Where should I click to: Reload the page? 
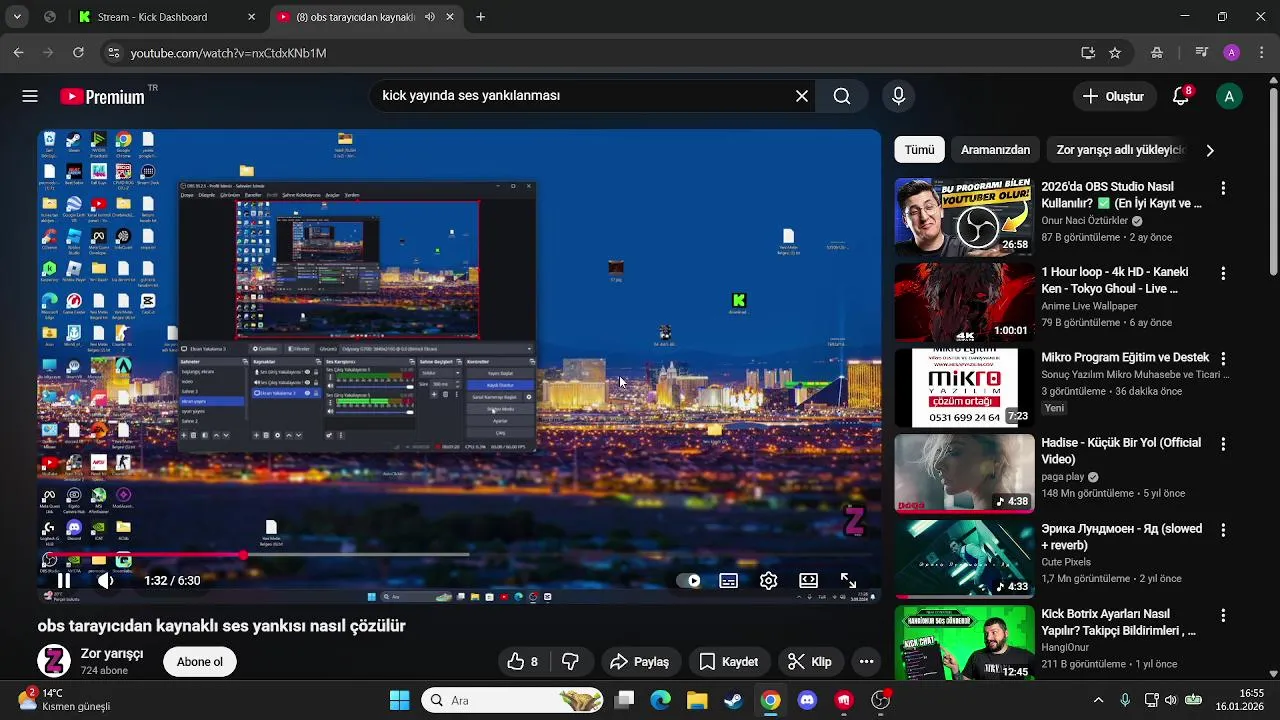[x=78, y=53]
